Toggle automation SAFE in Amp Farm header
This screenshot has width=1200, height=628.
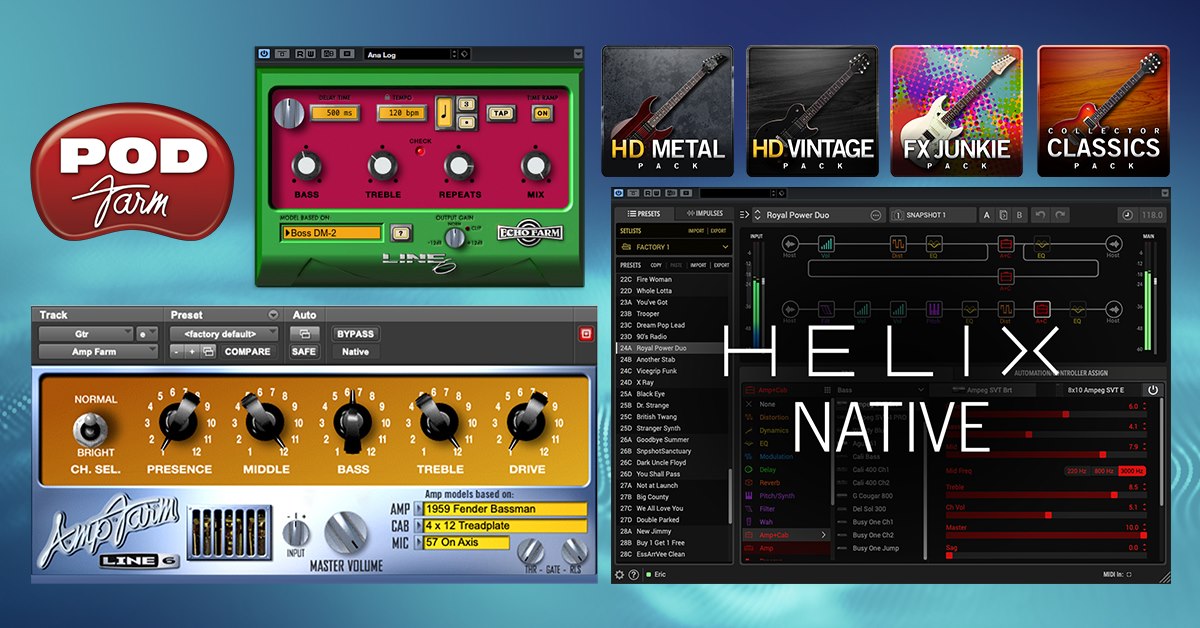tap(305, 352)
